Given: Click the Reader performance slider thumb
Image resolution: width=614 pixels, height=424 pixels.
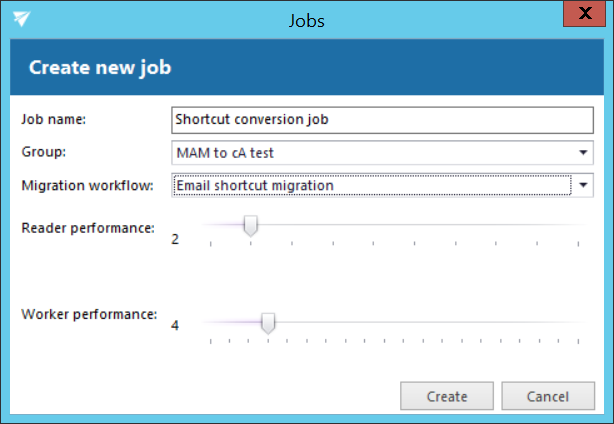Looking at the screenshot, I should [251, 226].
